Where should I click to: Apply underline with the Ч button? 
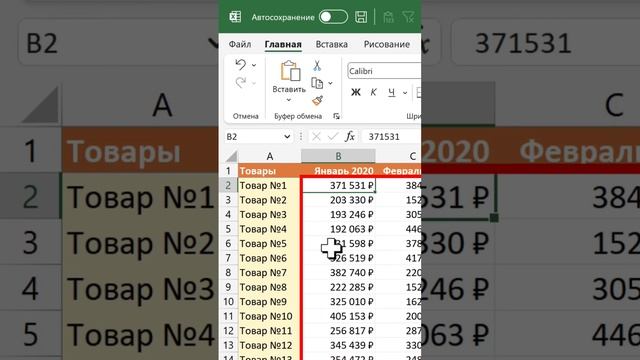391,93
